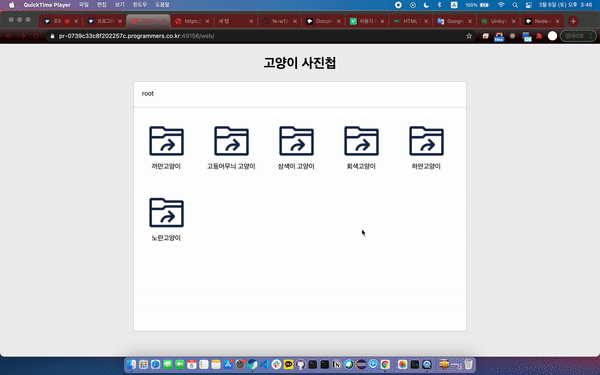Open the input source menu icon

(x=454, y=5)
